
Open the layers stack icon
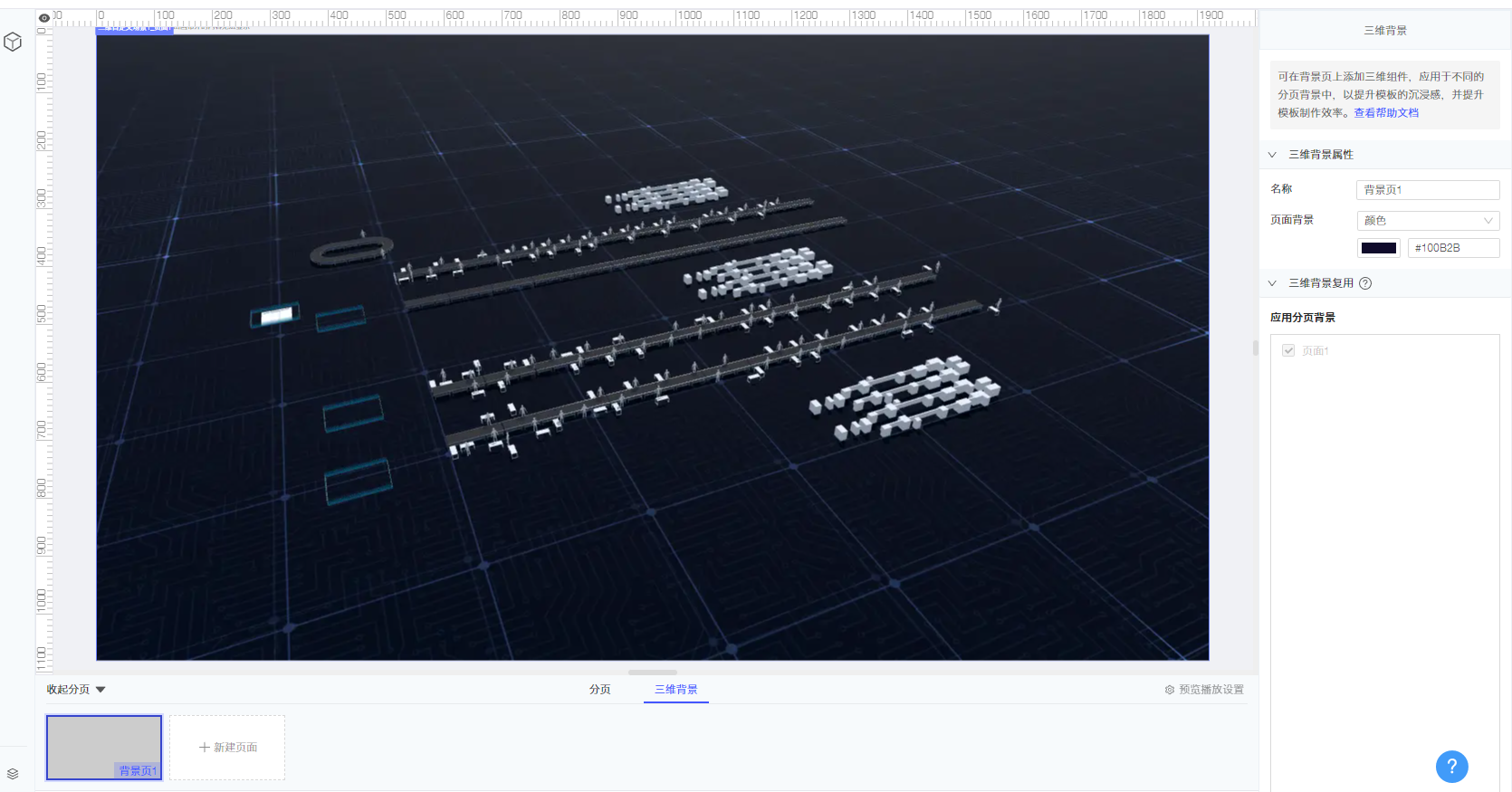13,774
